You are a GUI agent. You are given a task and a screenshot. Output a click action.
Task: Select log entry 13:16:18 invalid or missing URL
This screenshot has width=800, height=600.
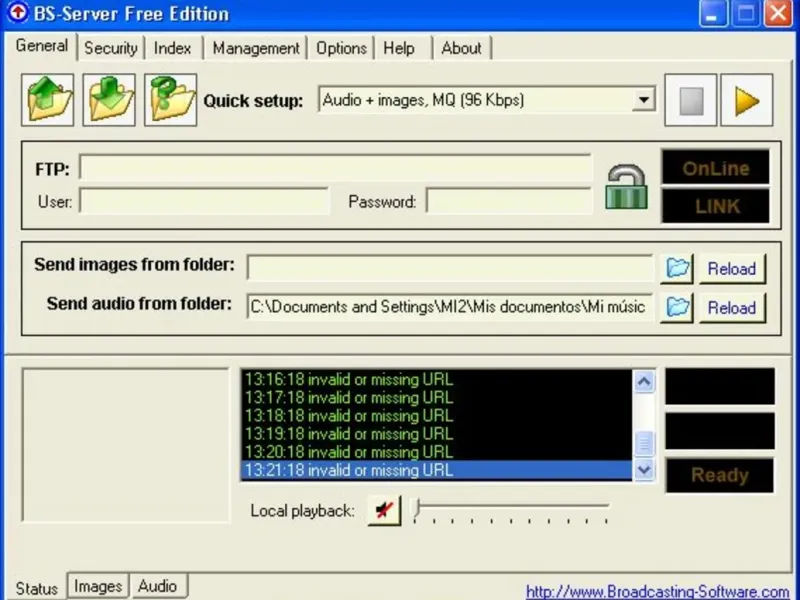coord(436,379)
